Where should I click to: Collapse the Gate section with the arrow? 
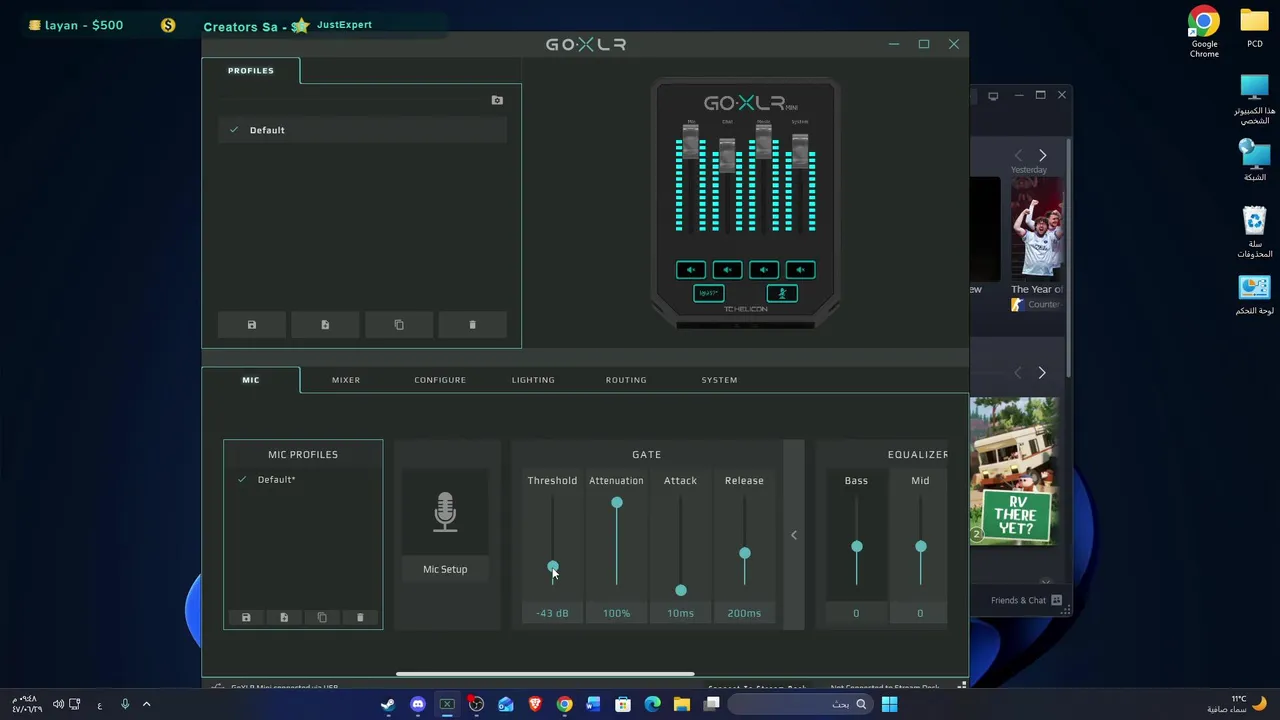pyautogui.click(x=794, y=535)
